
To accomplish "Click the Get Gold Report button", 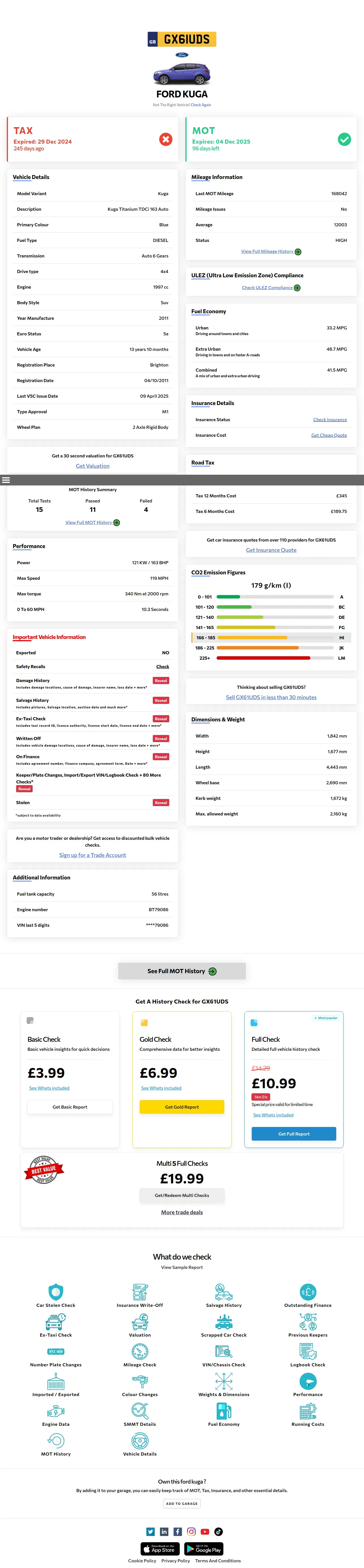I will (x=182, y=1107).
